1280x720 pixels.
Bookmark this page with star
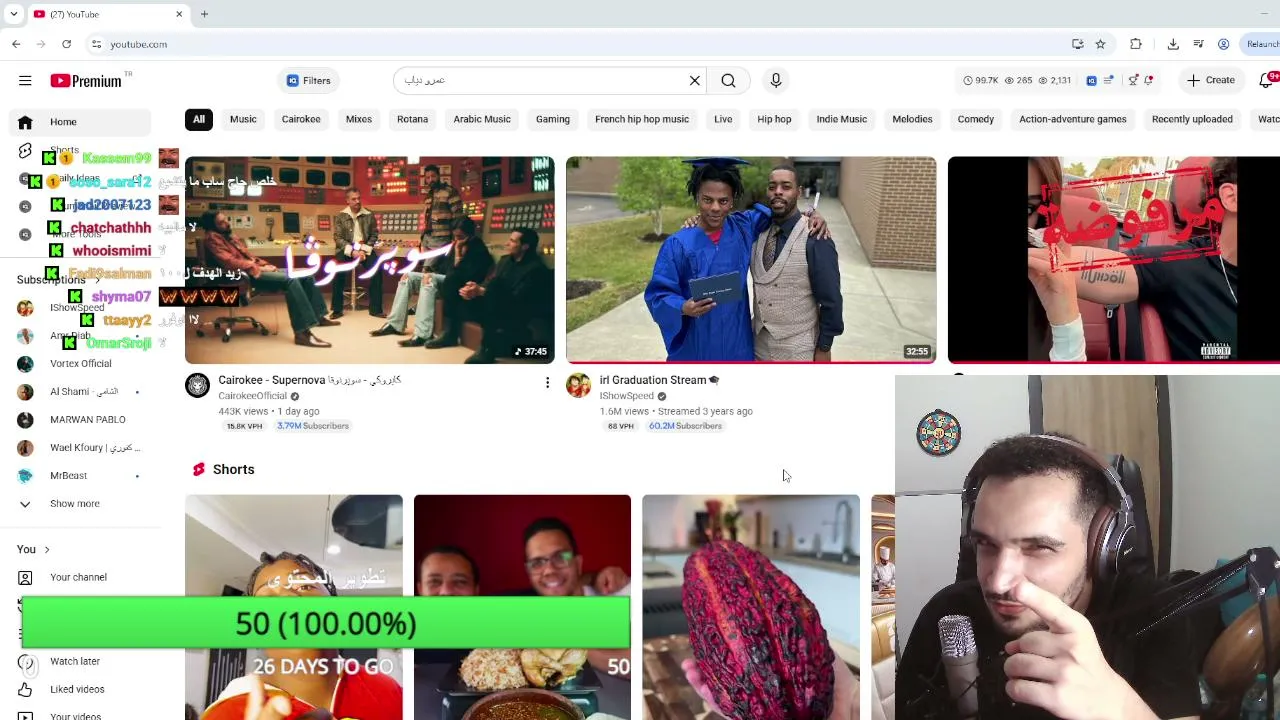[x=1100, y=44]
